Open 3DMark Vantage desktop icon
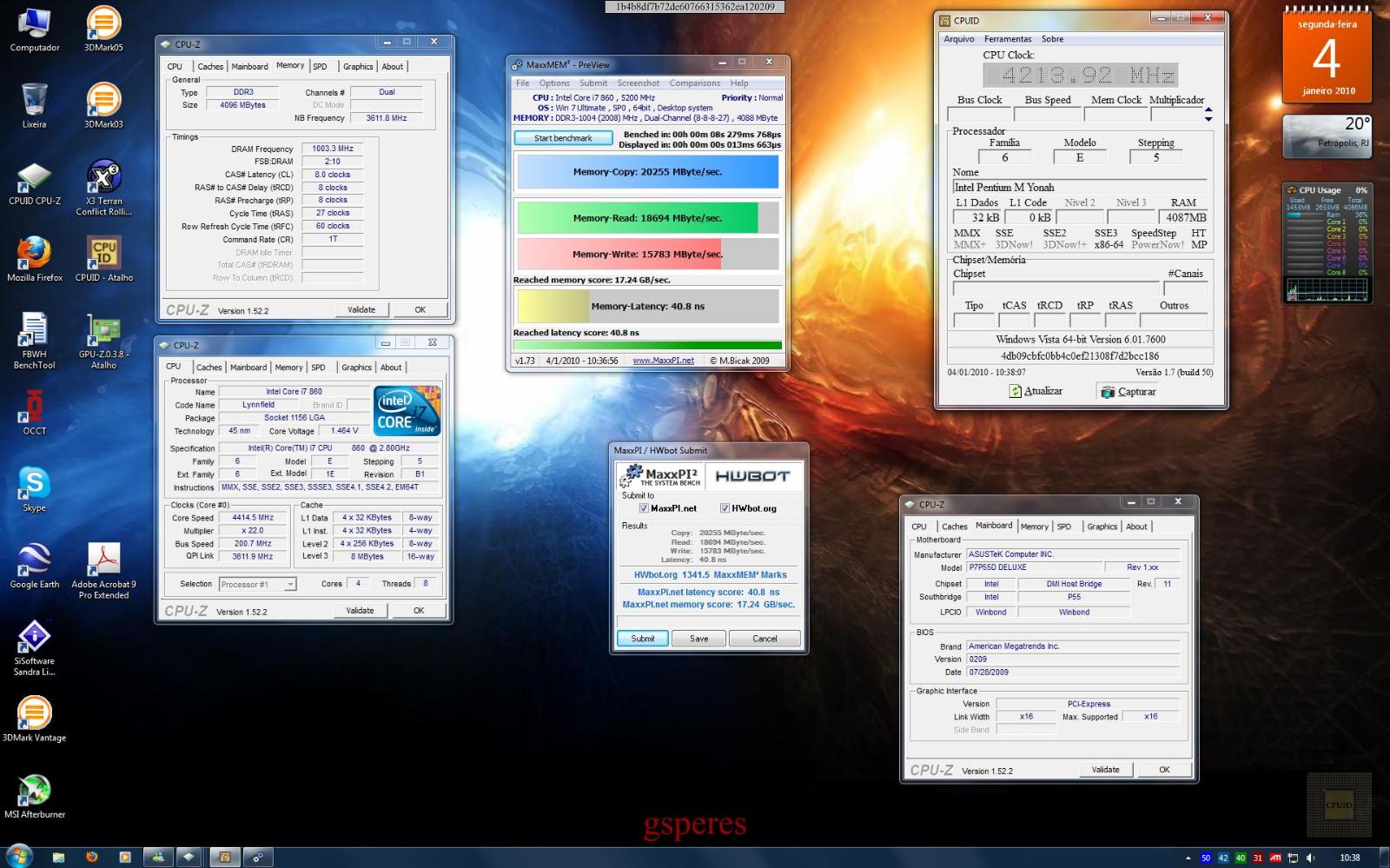Screen dimensions: 1390x868 (35, 719)
